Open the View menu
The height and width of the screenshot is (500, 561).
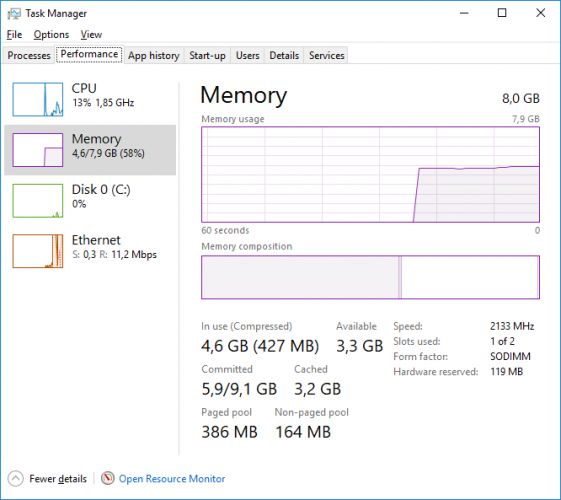coord(91,35)
